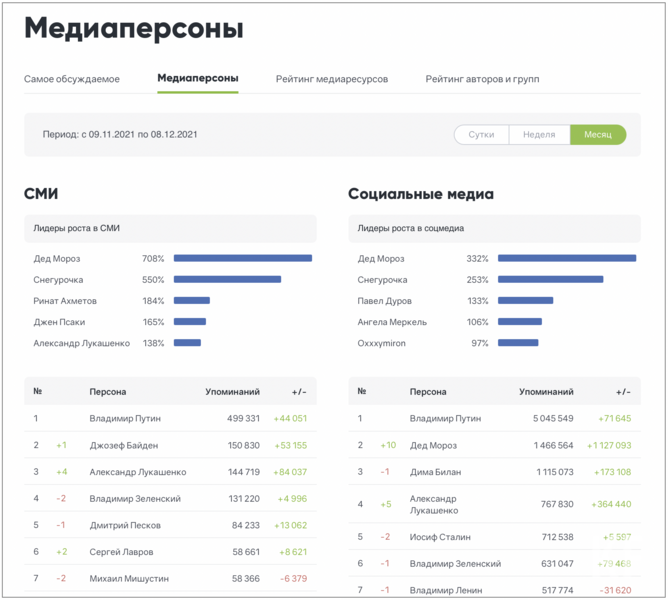The width and height of the screenshot is (668, 600).
Task: Open Дмитрий Песков row
Action: point(125,525)
